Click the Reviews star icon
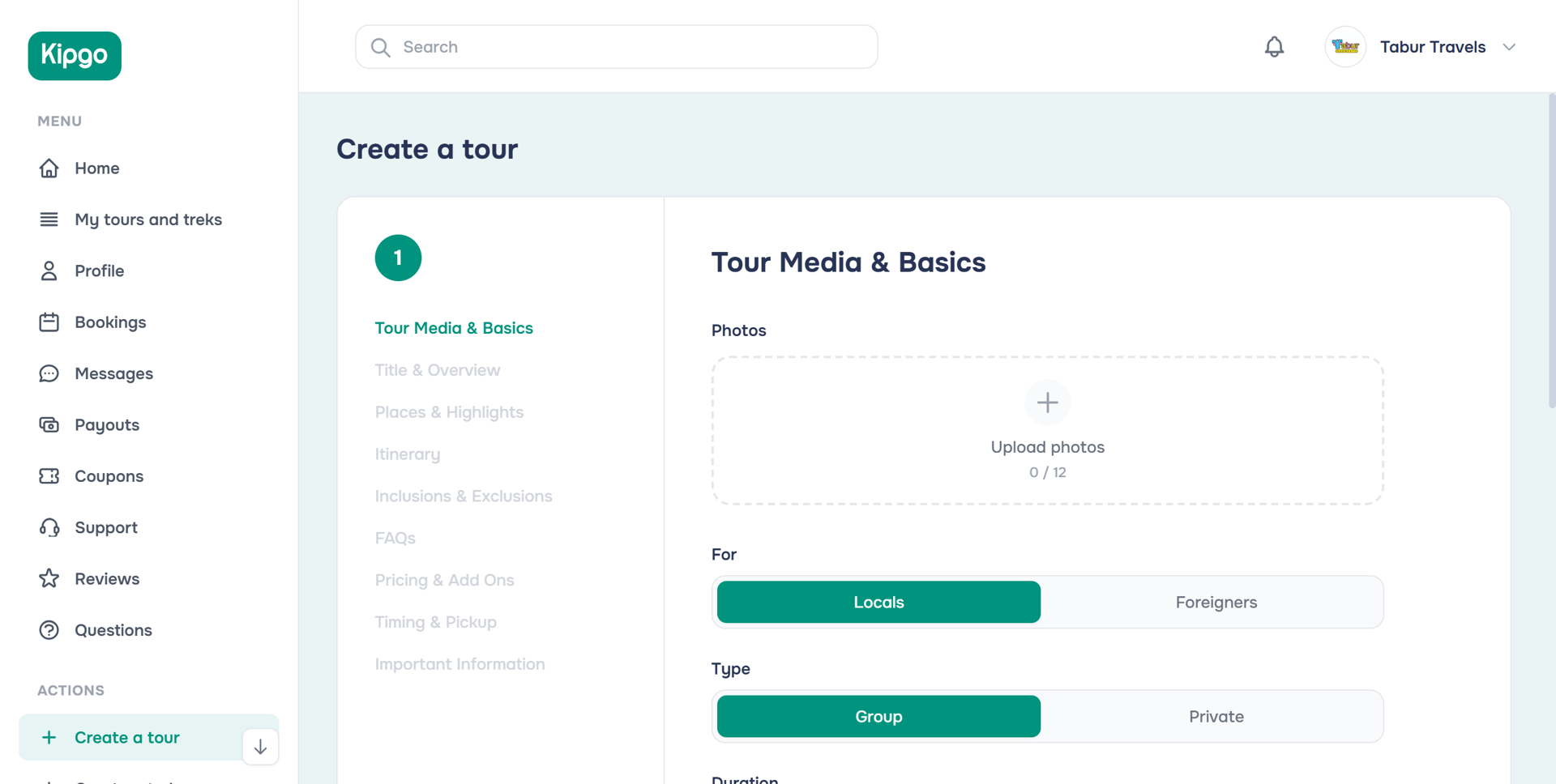Screen dimensions: 1556x784 point(49,578)
